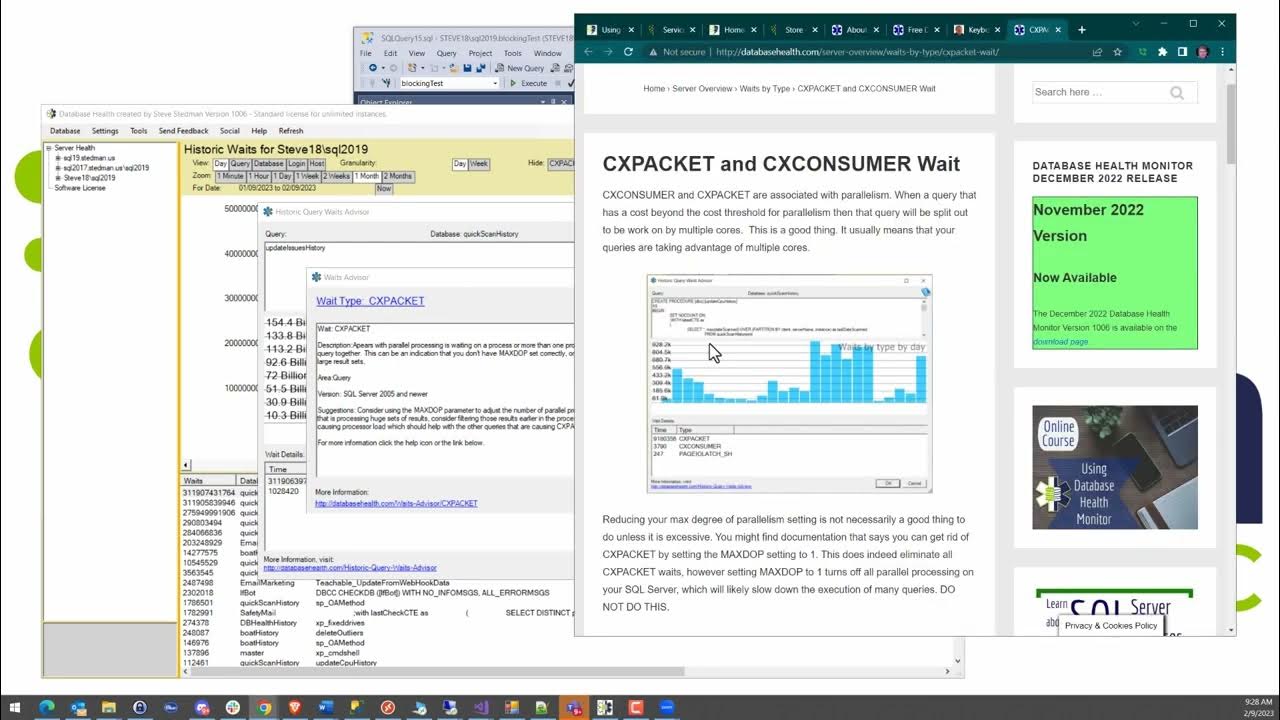Viewport: 1280px width, 720px height.
Task: Open the Windows Start menu
Action: (x=17, y=708)
